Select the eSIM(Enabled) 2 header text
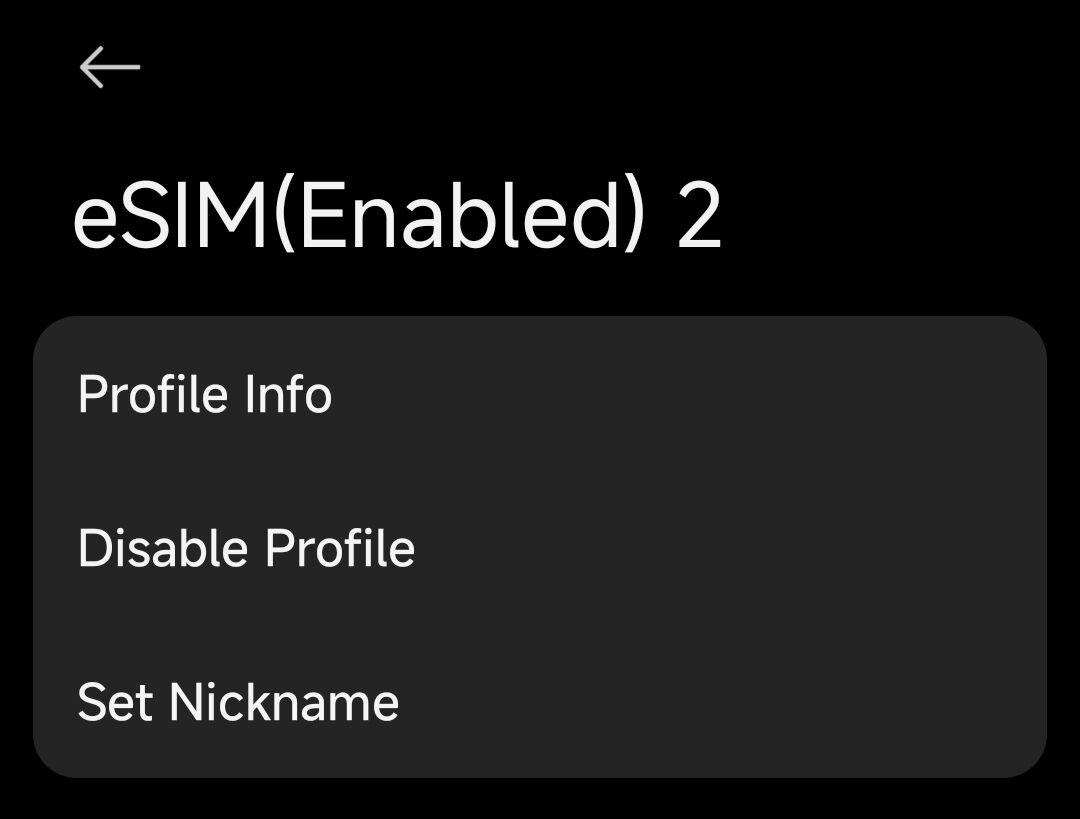Image resolution: width=1080 pixels, height=819 pixels. click(x=397, y=217)
